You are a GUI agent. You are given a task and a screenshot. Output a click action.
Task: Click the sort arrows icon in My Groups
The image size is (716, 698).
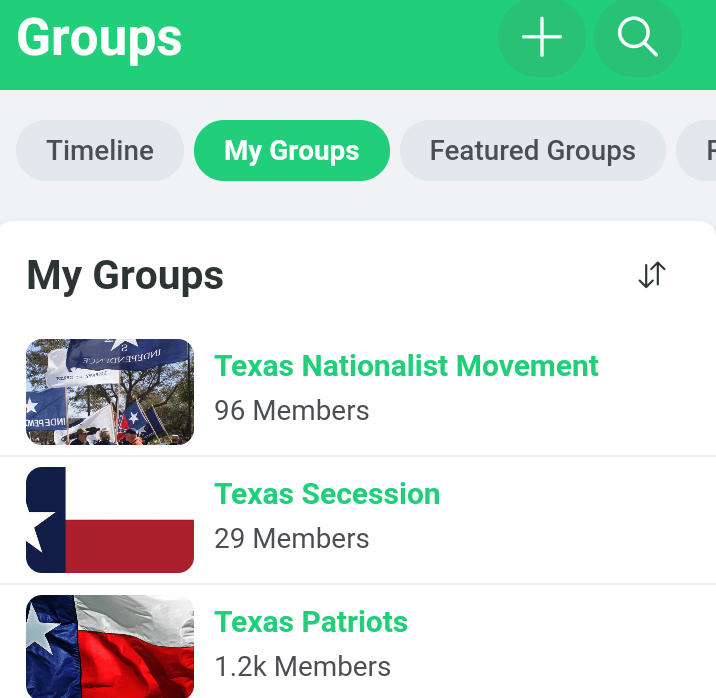(x=651, y=275)
